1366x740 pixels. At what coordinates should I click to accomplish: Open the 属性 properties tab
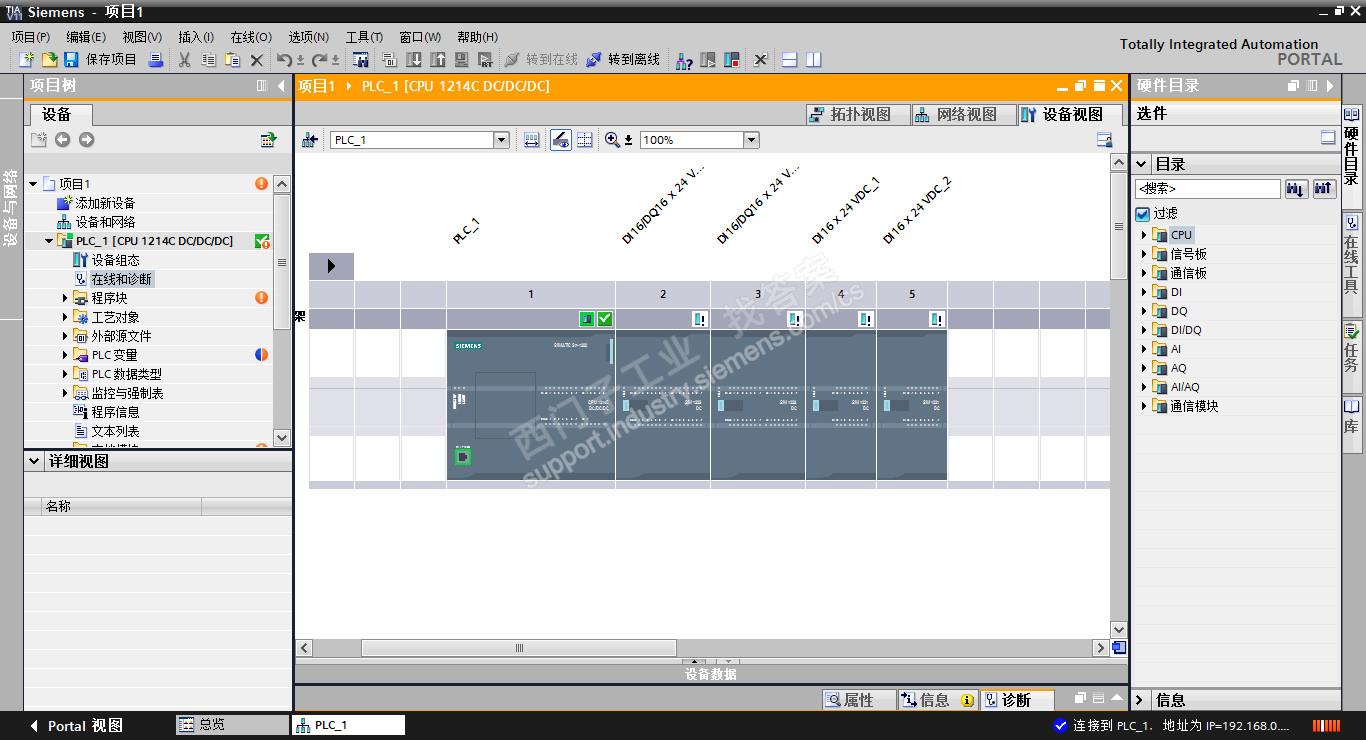[x=858, y=700]
